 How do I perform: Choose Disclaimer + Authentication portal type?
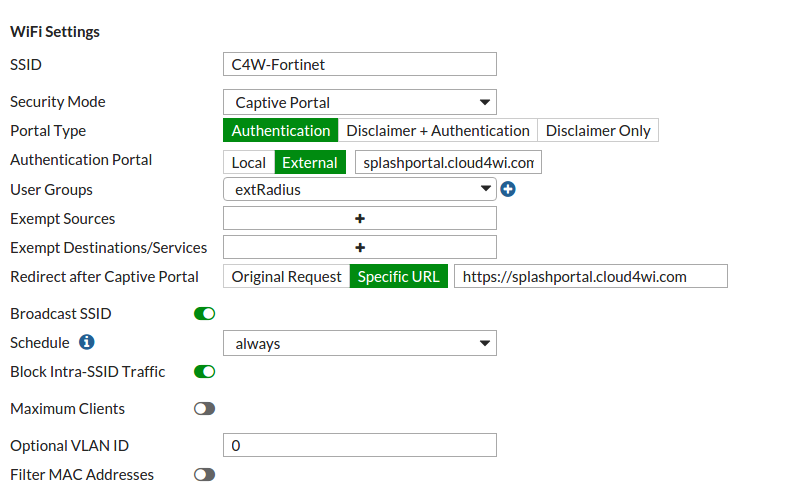[437, 131]
